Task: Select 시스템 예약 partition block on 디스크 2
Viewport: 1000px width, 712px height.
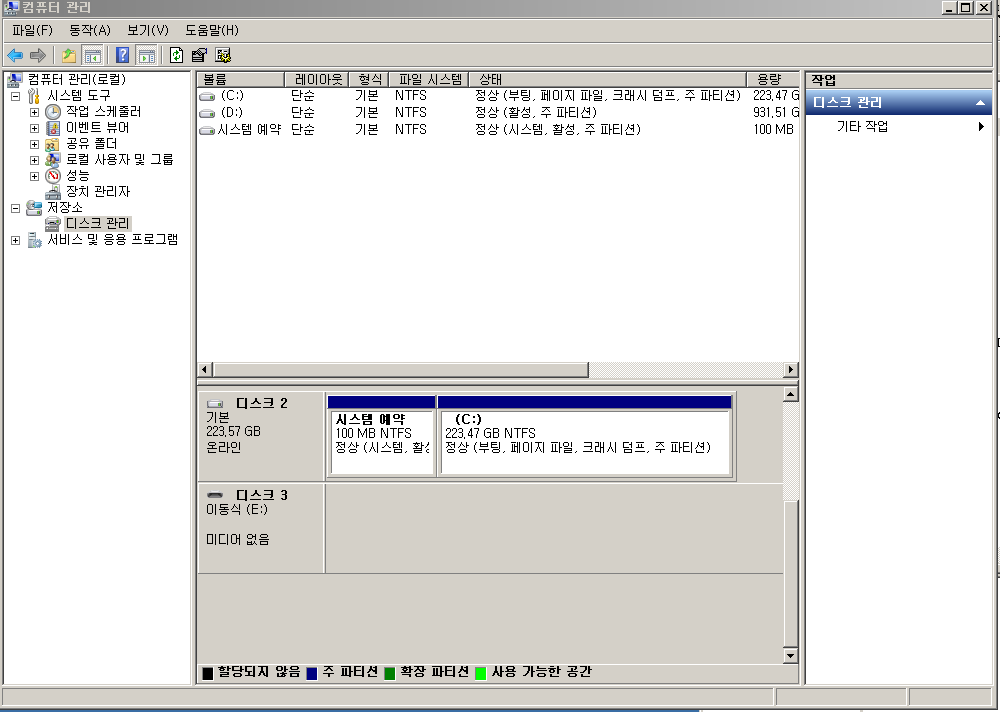Action: pyautogui.click(x=381, y=435)
